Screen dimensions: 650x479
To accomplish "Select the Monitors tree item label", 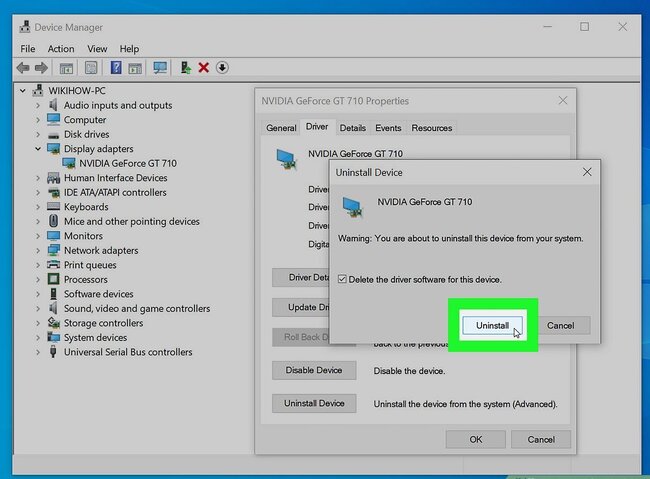I will tap(83, 236).
